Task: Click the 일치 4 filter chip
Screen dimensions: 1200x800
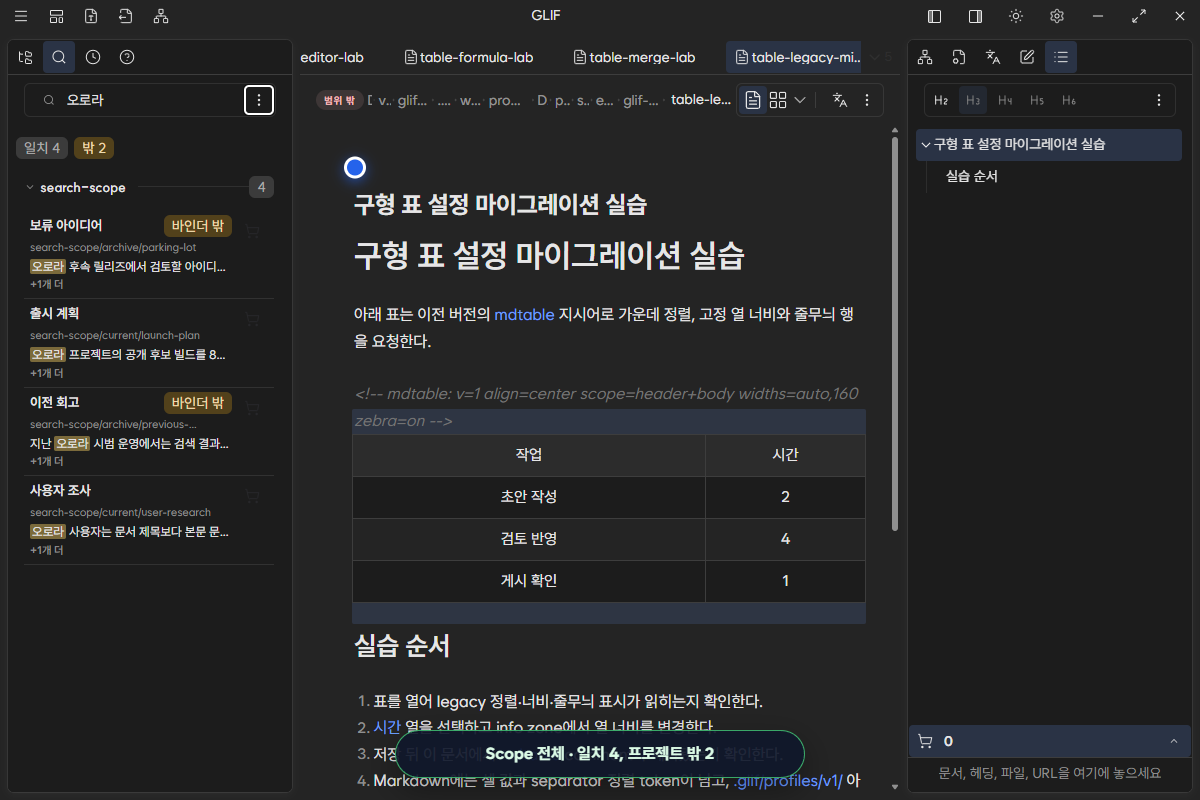Action: click(x=42, y=148)
